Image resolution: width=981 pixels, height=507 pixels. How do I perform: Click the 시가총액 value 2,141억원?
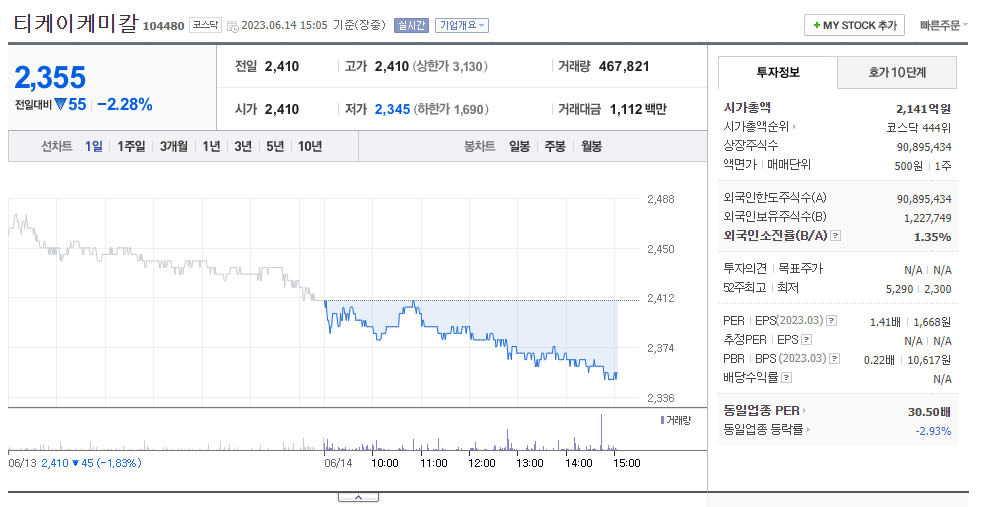(x=923, y=109)
